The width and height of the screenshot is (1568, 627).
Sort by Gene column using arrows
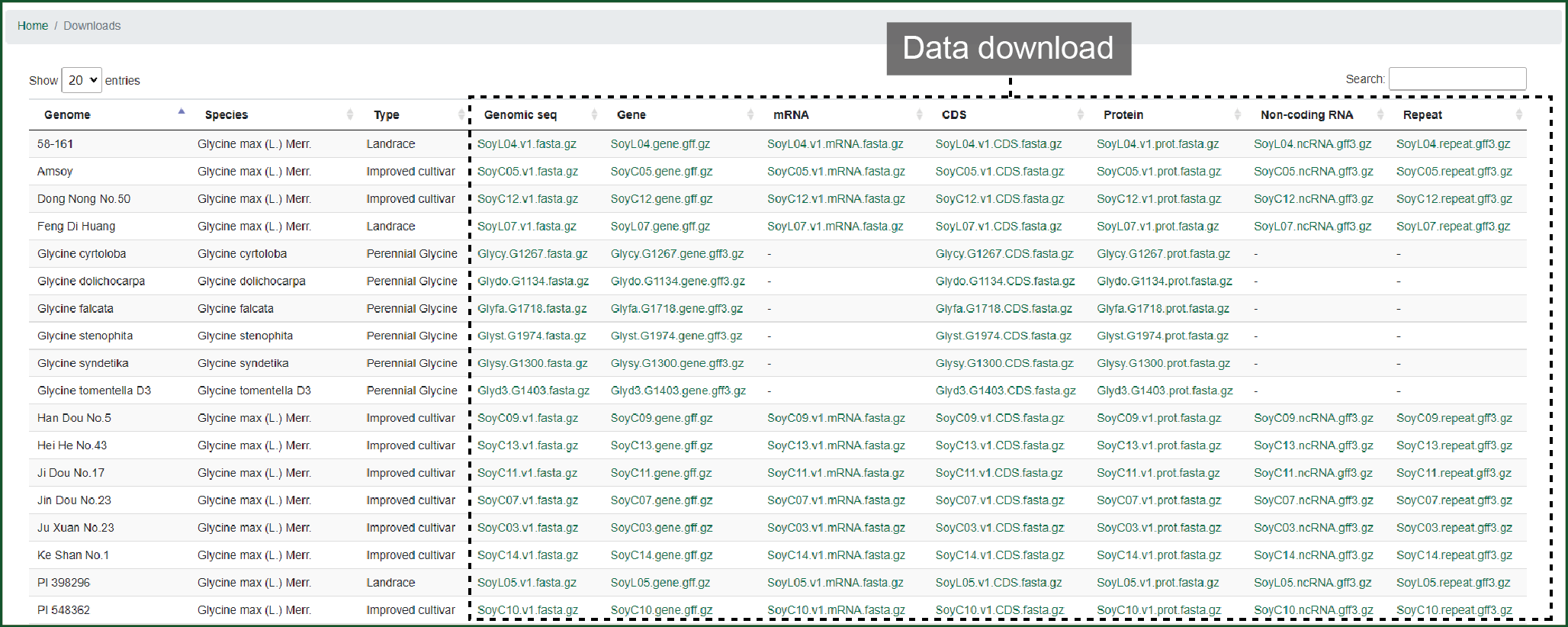(x=750, y=114)
